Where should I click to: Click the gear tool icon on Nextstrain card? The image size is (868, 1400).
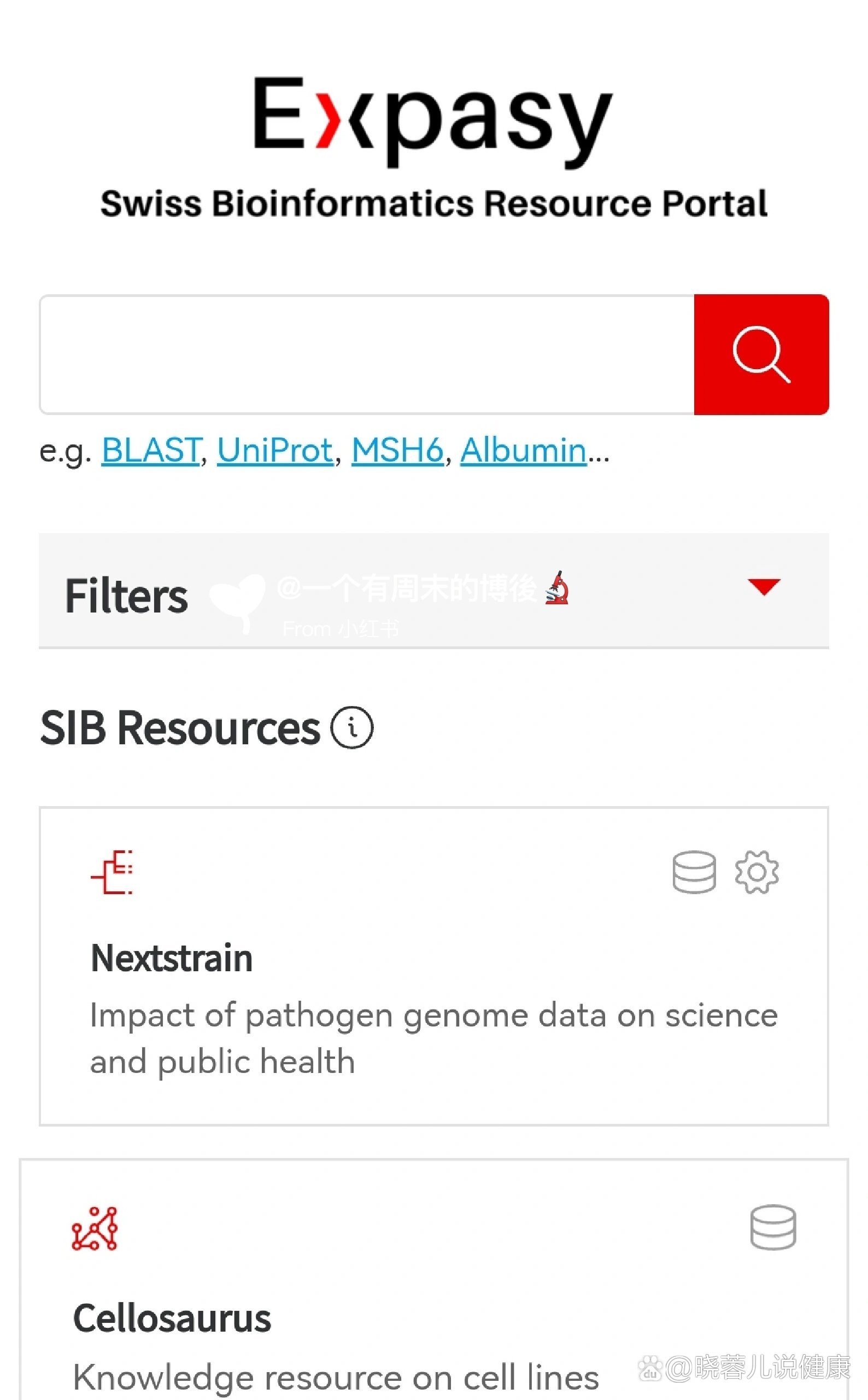point(756,872)
